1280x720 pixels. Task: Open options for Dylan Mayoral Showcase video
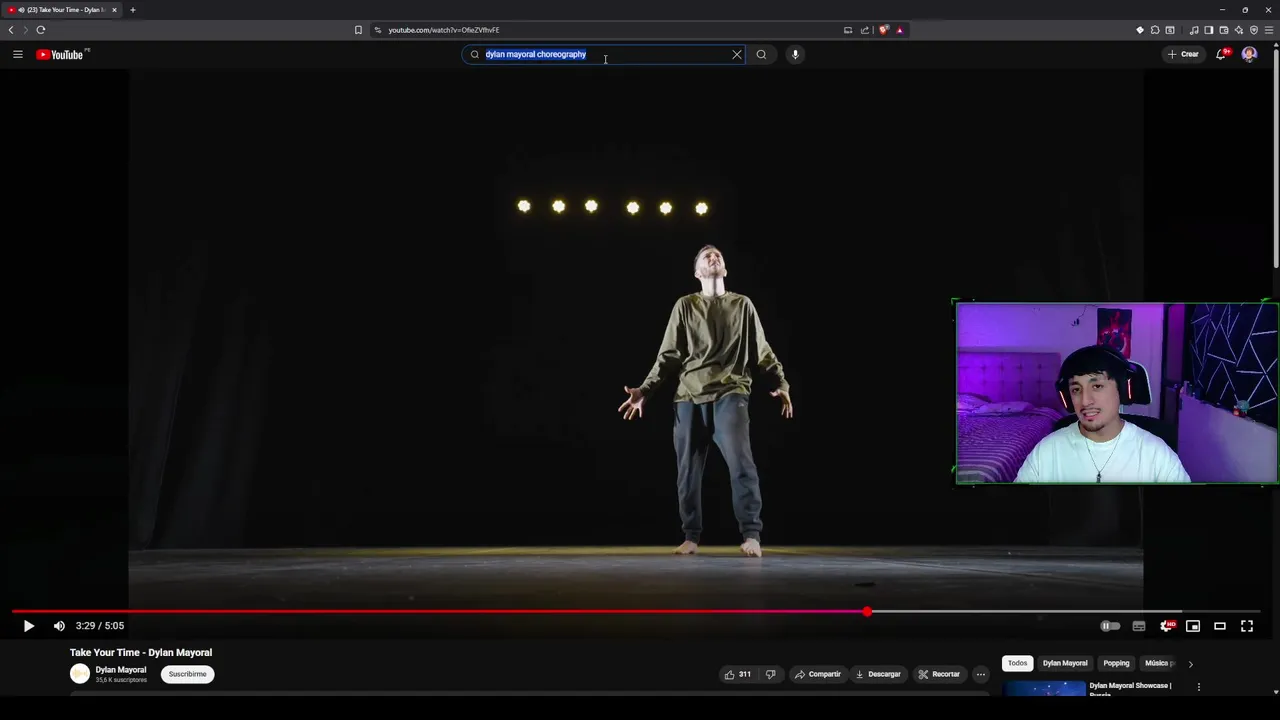pyautogui.click(x=1198, y=687)
